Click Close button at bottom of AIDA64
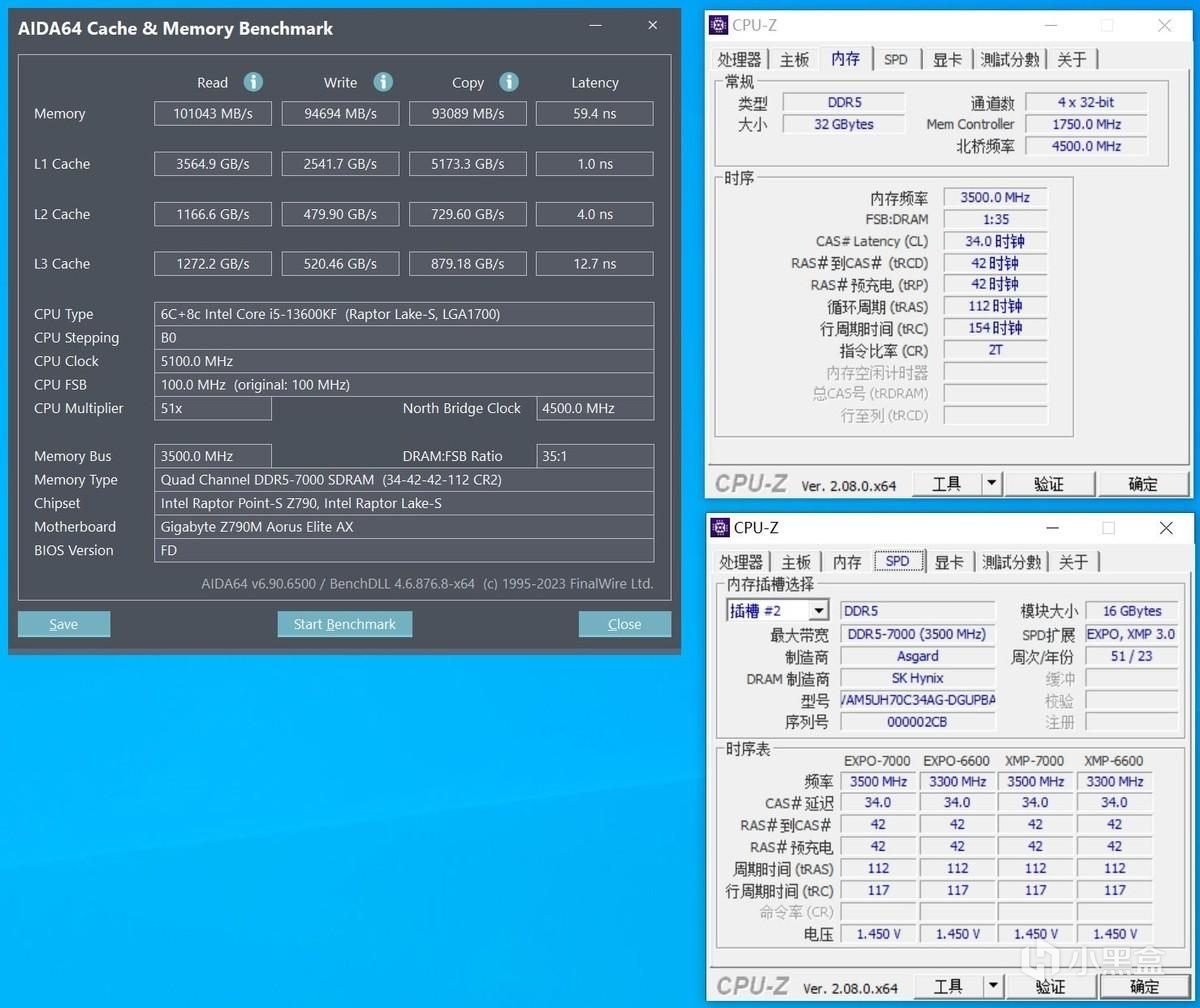Image resolution: width=1200 pixels, height=1008 pixels. (625, 624)
